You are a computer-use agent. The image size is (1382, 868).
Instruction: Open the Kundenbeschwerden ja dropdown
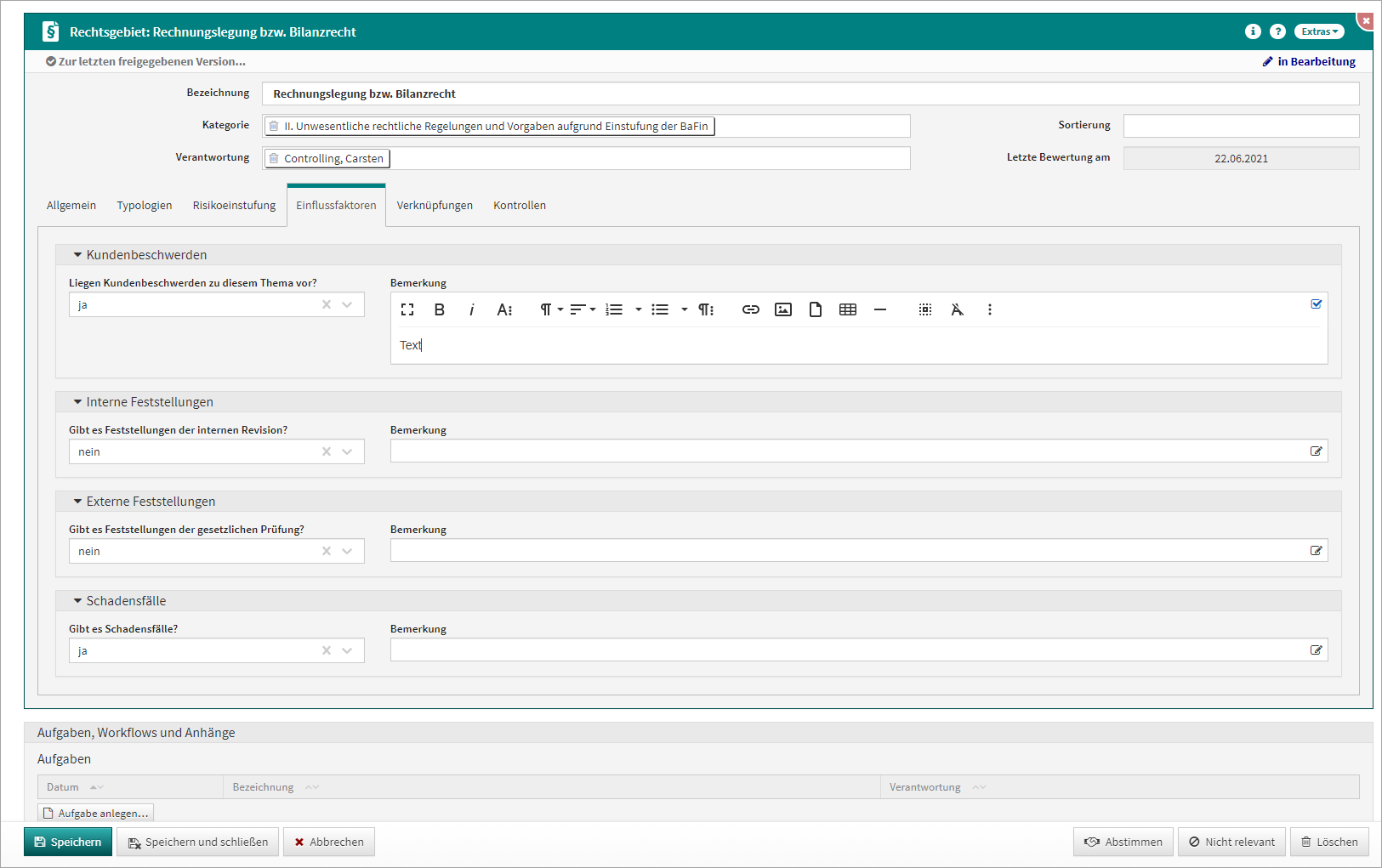pos(347,305)
